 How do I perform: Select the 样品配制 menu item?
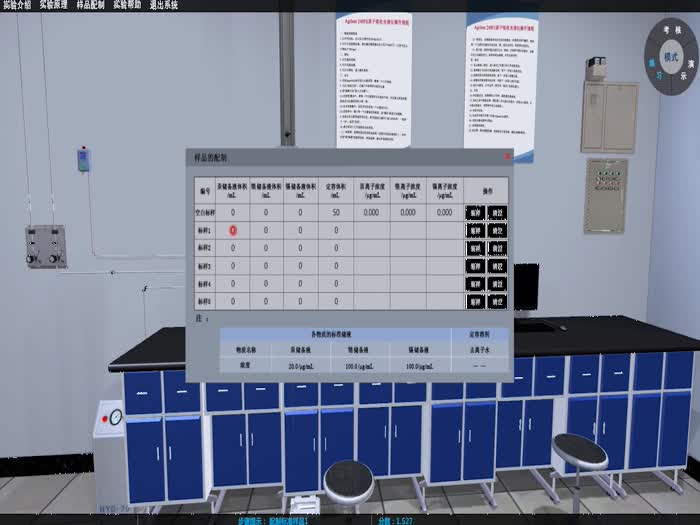coord(91,5)
